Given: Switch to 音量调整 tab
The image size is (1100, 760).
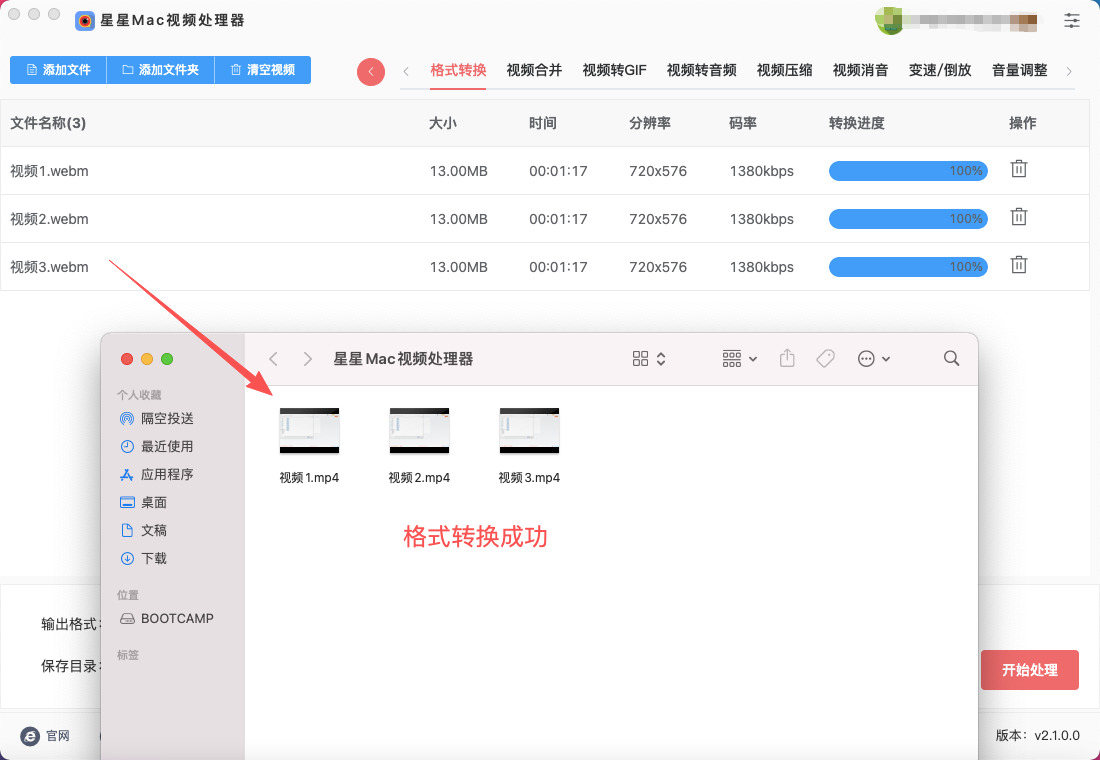Looking at the screenshot, I should [1019, 70].
